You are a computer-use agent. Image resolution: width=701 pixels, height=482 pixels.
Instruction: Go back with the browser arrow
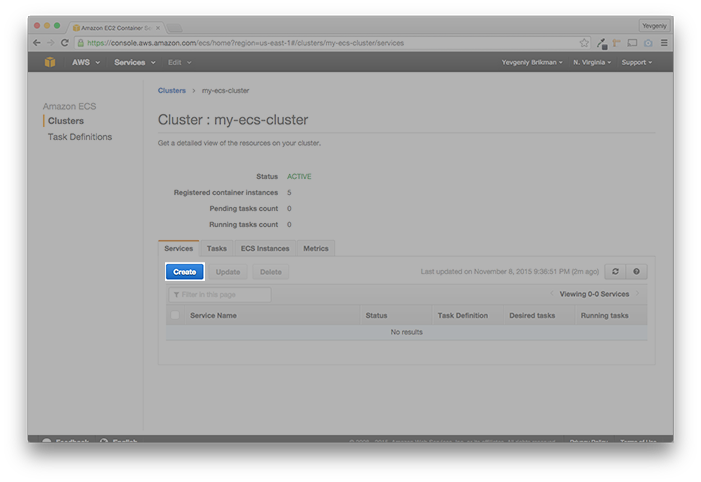pos(37,43)
